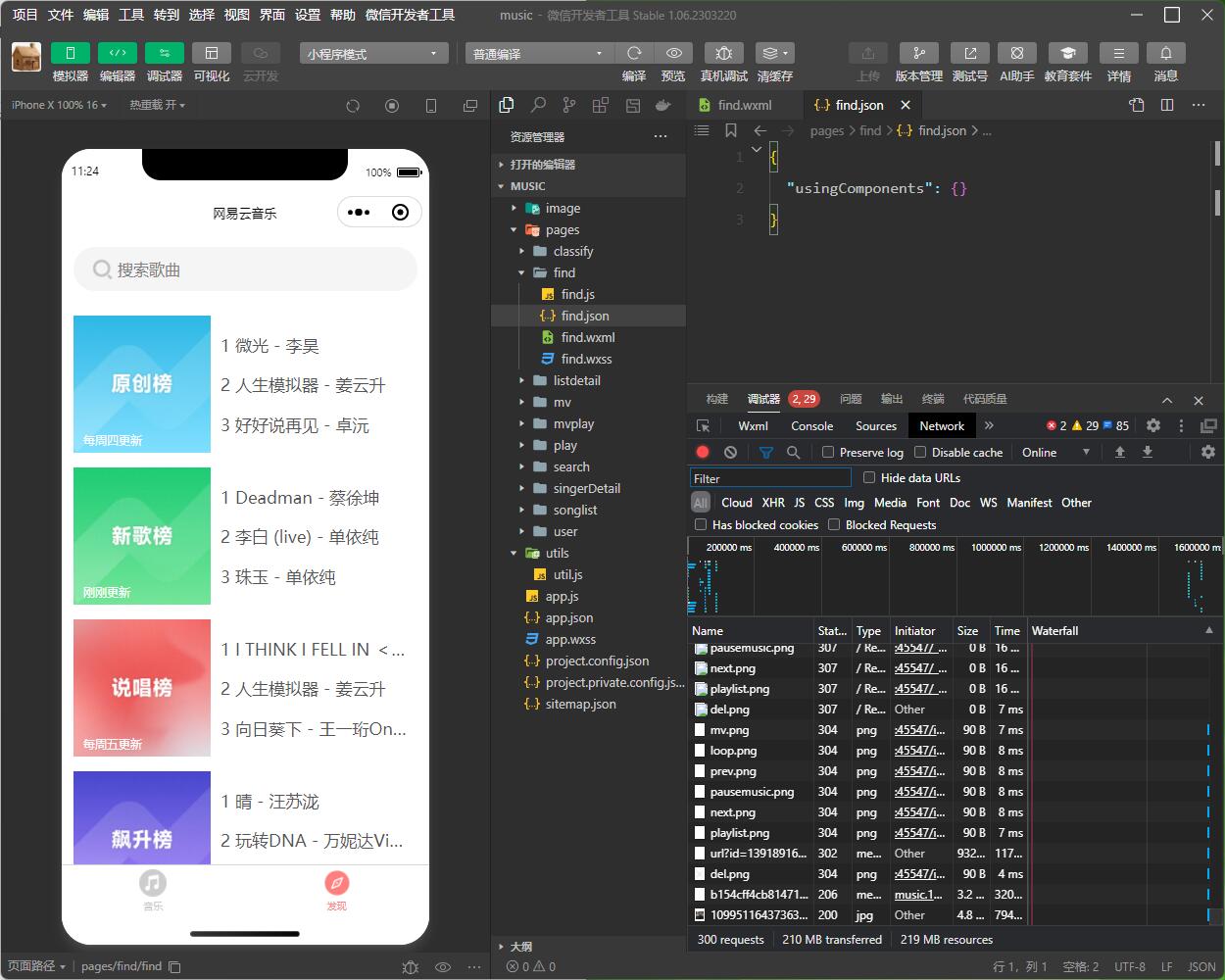This screenshot has height=980, width=1225.
Task: Toggle the network filter funnel icon
Action: tap(766, 452)
